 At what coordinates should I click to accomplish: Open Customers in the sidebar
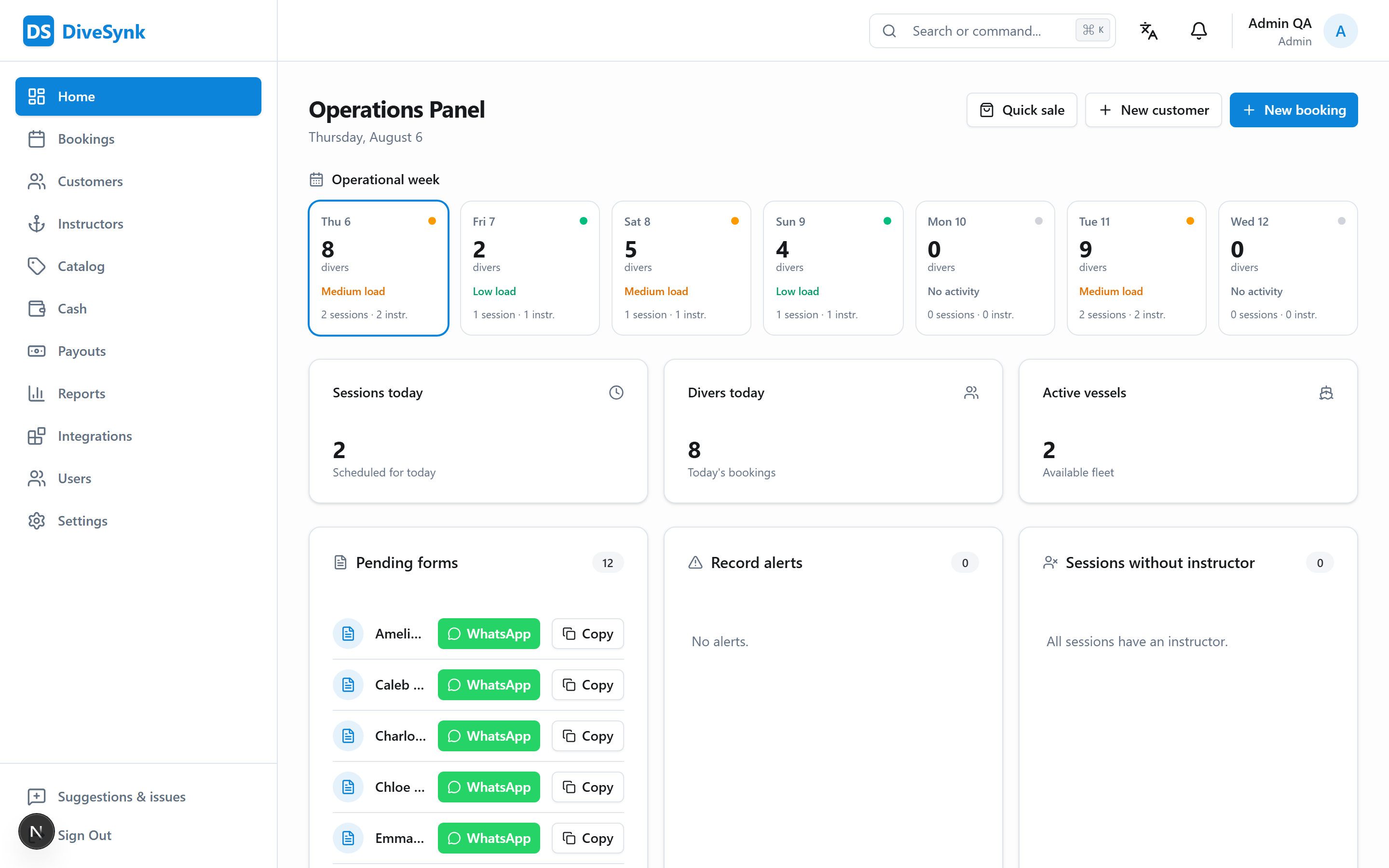click(138, 181)
